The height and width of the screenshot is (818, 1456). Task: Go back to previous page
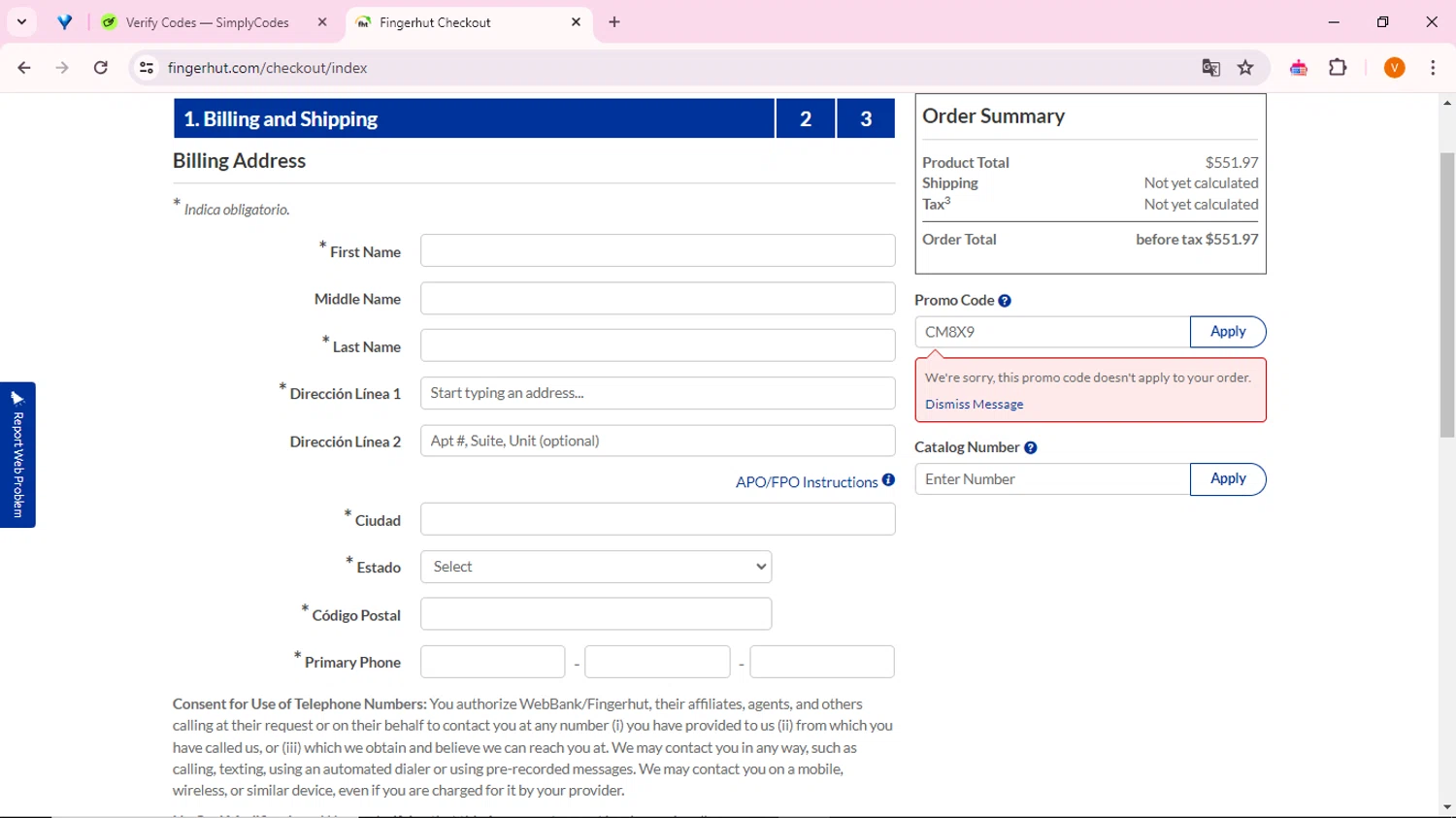pyautogui.click(x=24, y=68)
